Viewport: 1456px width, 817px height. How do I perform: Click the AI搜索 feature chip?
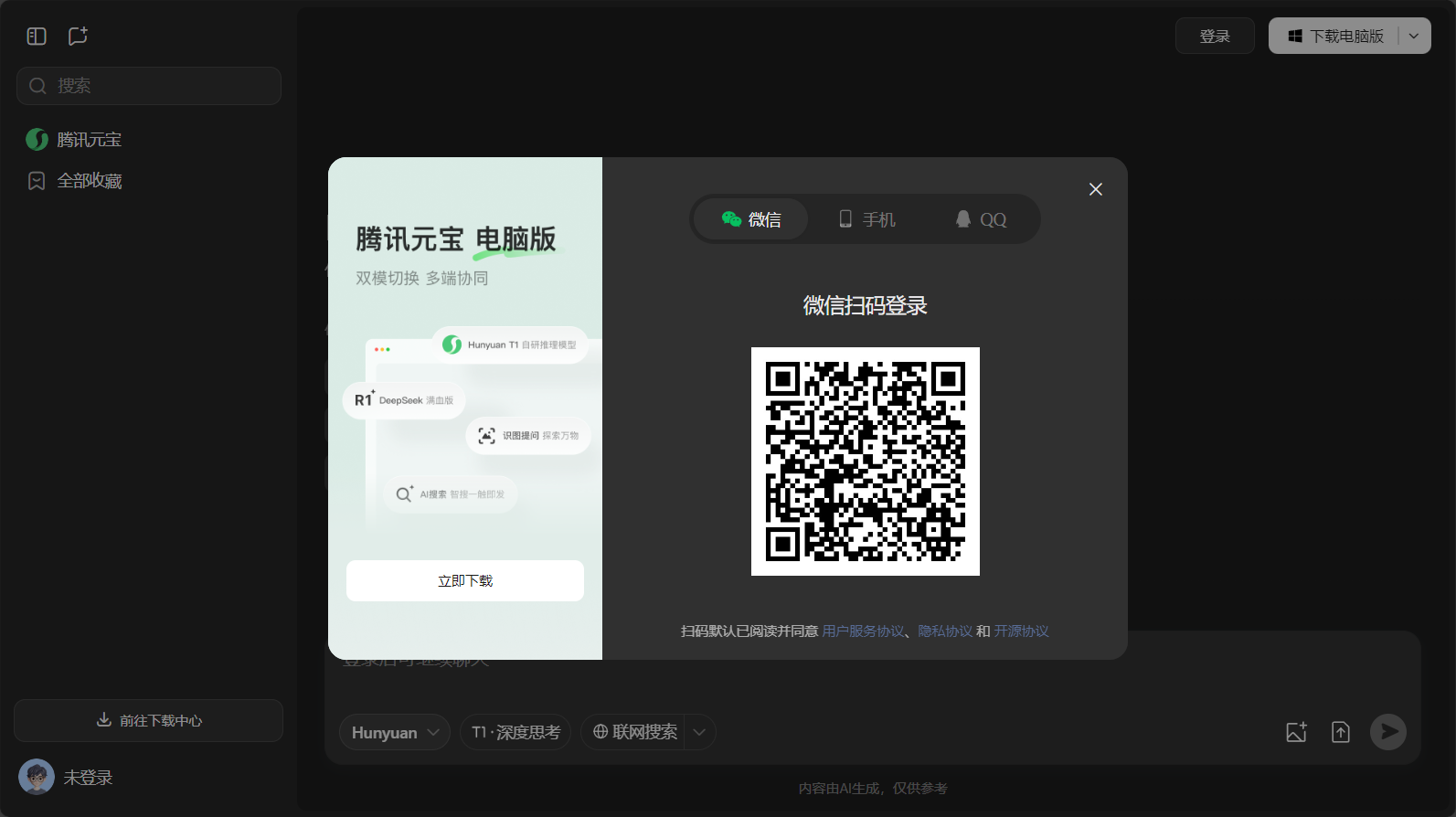451,494
